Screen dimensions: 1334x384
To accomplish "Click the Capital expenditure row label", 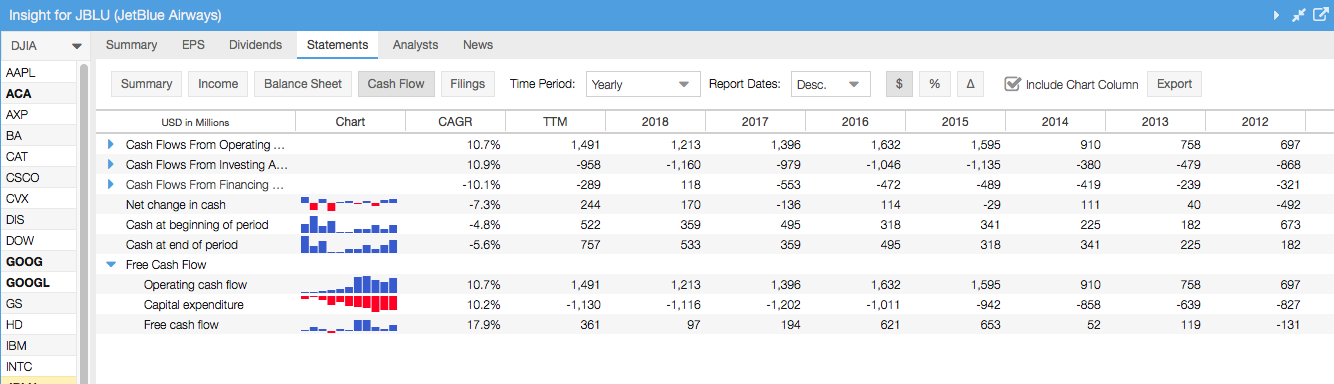I will coord(193,305).
